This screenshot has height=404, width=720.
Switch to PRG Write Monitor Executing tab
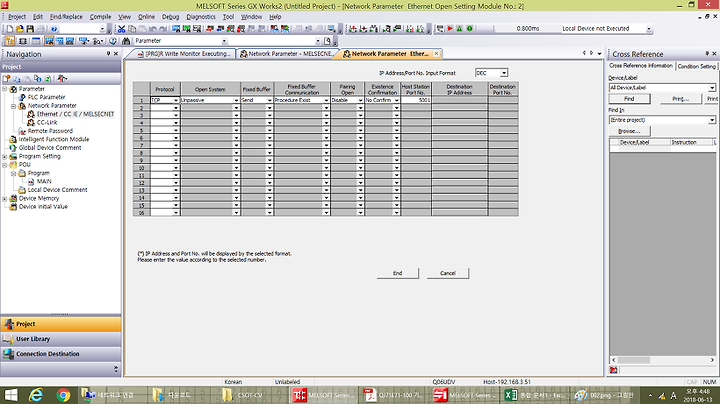pos(184,54)
